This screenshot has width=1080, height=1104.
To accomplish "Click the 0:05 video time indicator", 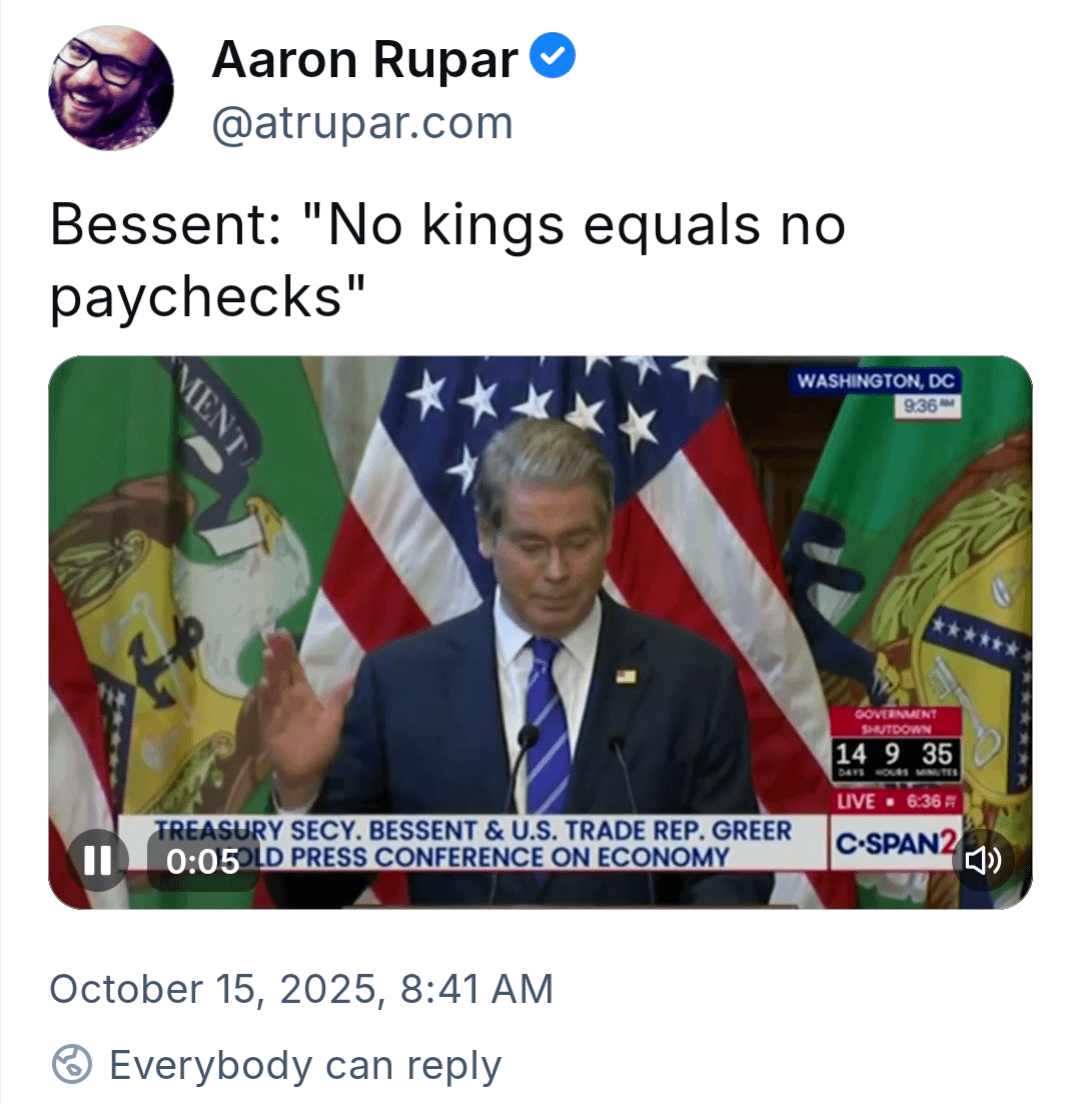I will point(202,860).
